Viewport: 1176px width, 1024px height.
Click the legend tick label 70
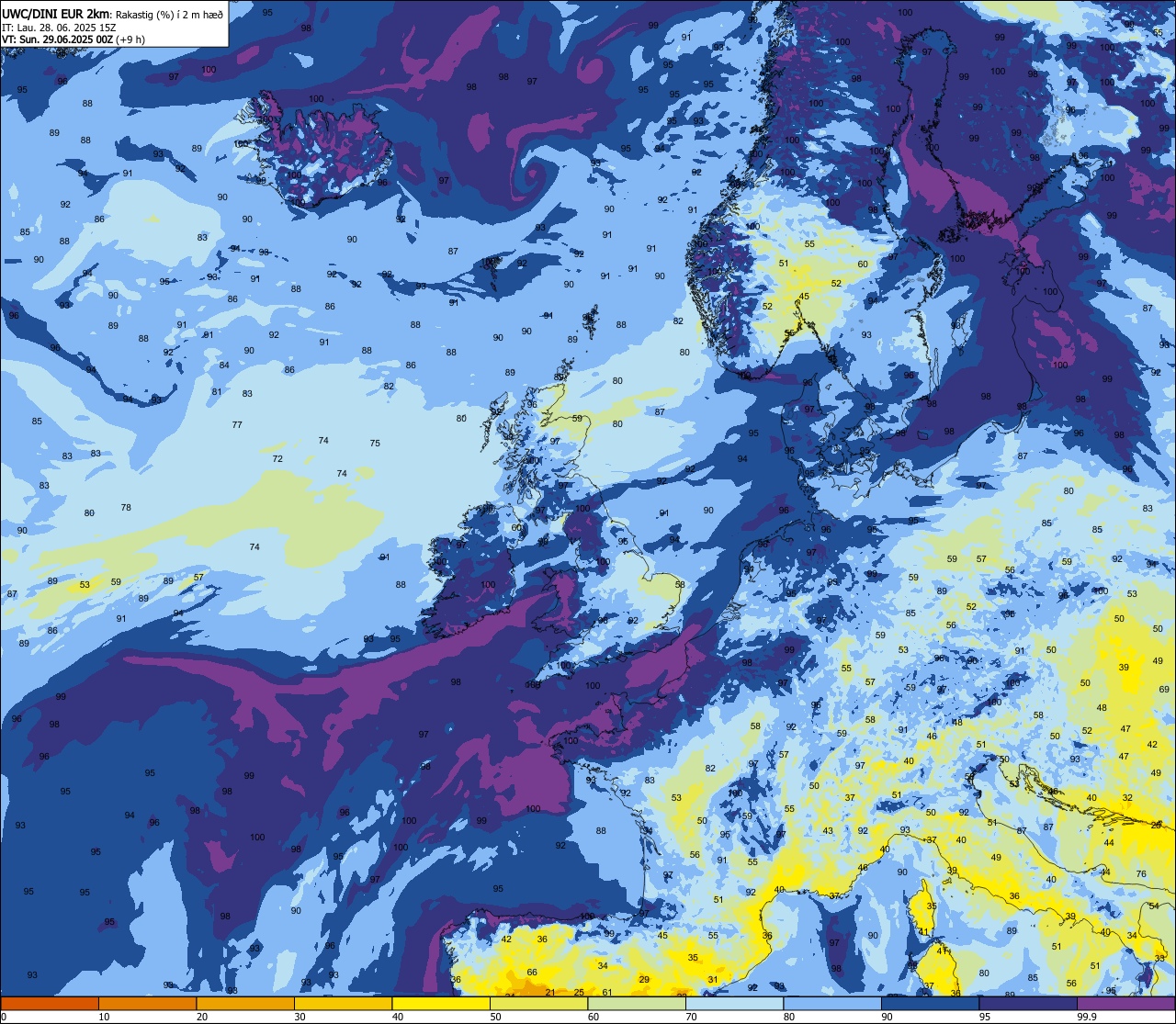click(691, 1017)
